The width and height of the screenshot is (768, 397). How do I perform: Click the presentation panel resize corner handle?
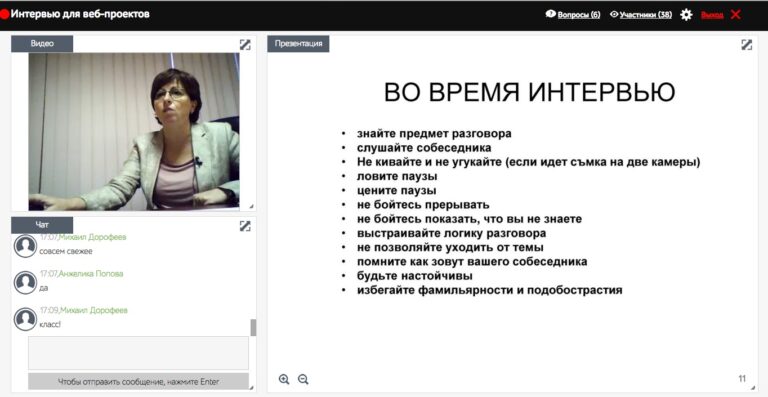(753, 387)
